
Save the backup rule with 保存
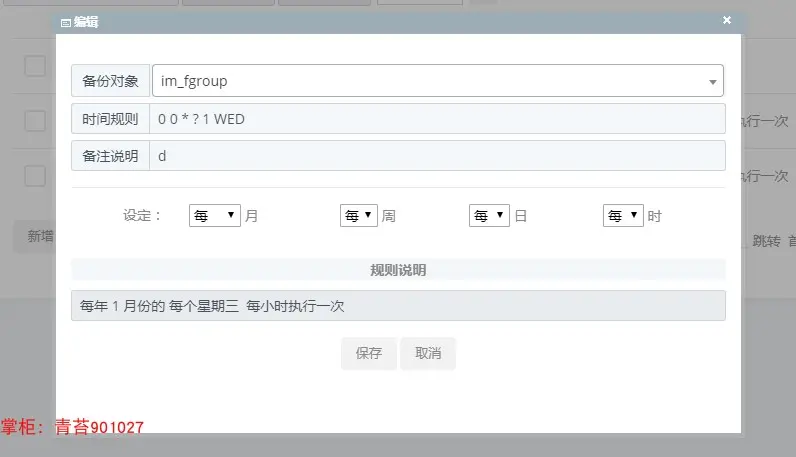pos(369,353)
